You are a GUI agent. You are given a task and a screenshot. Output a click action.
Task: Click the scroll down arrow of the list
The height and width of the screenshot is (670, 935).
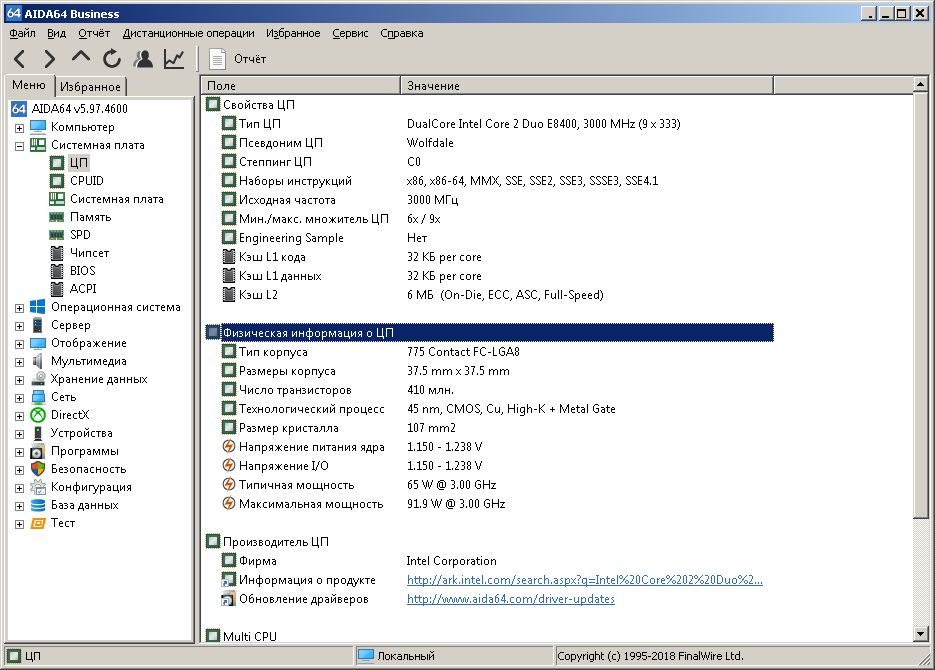(x=921, y=634)
